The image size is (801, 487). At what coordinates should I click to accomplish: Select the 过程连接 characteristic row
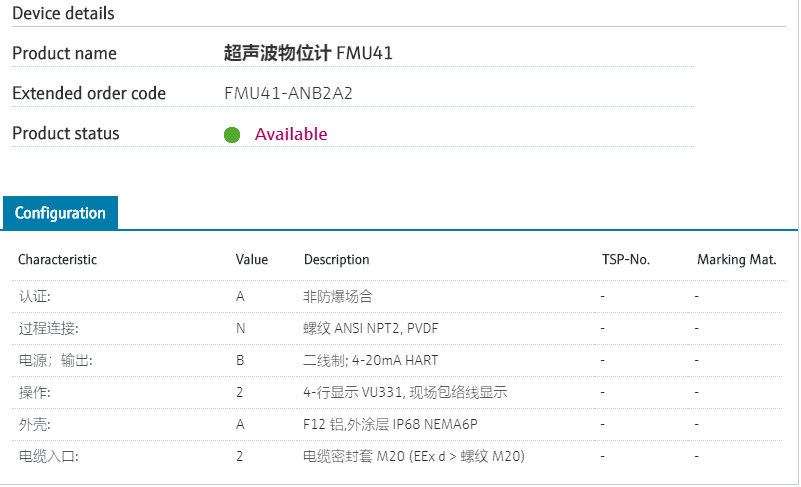coord(48,328)
